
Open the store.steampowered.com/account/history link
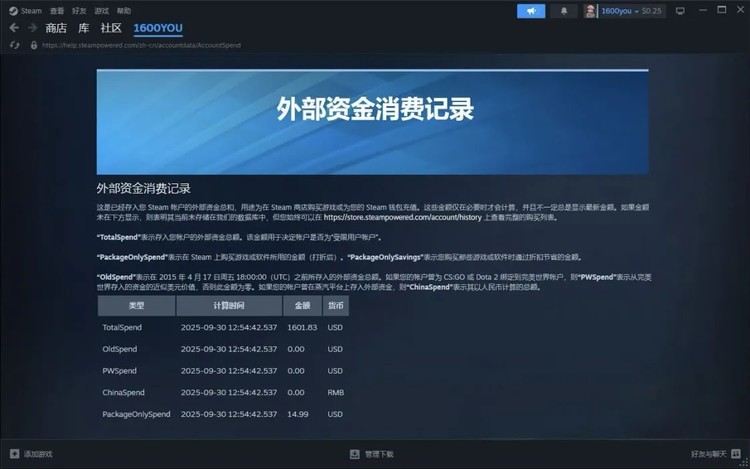pos(402,218)
